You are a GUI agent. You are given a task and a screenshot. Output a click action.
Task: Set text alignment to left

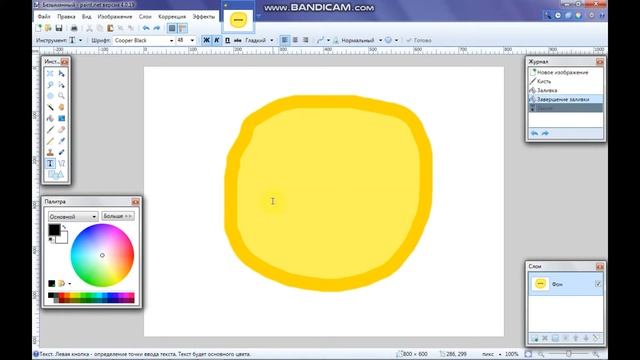click(284, 40)
